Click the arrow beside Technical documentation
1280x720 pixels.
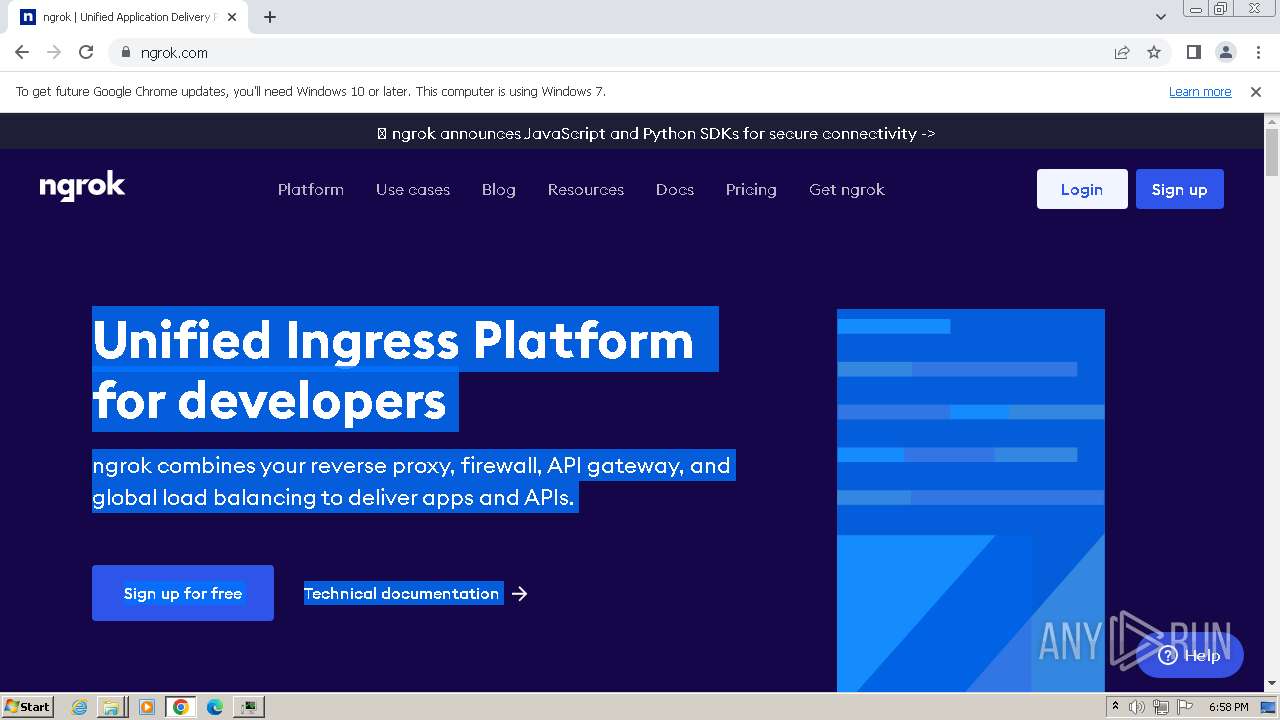click(x=519, y=593)
